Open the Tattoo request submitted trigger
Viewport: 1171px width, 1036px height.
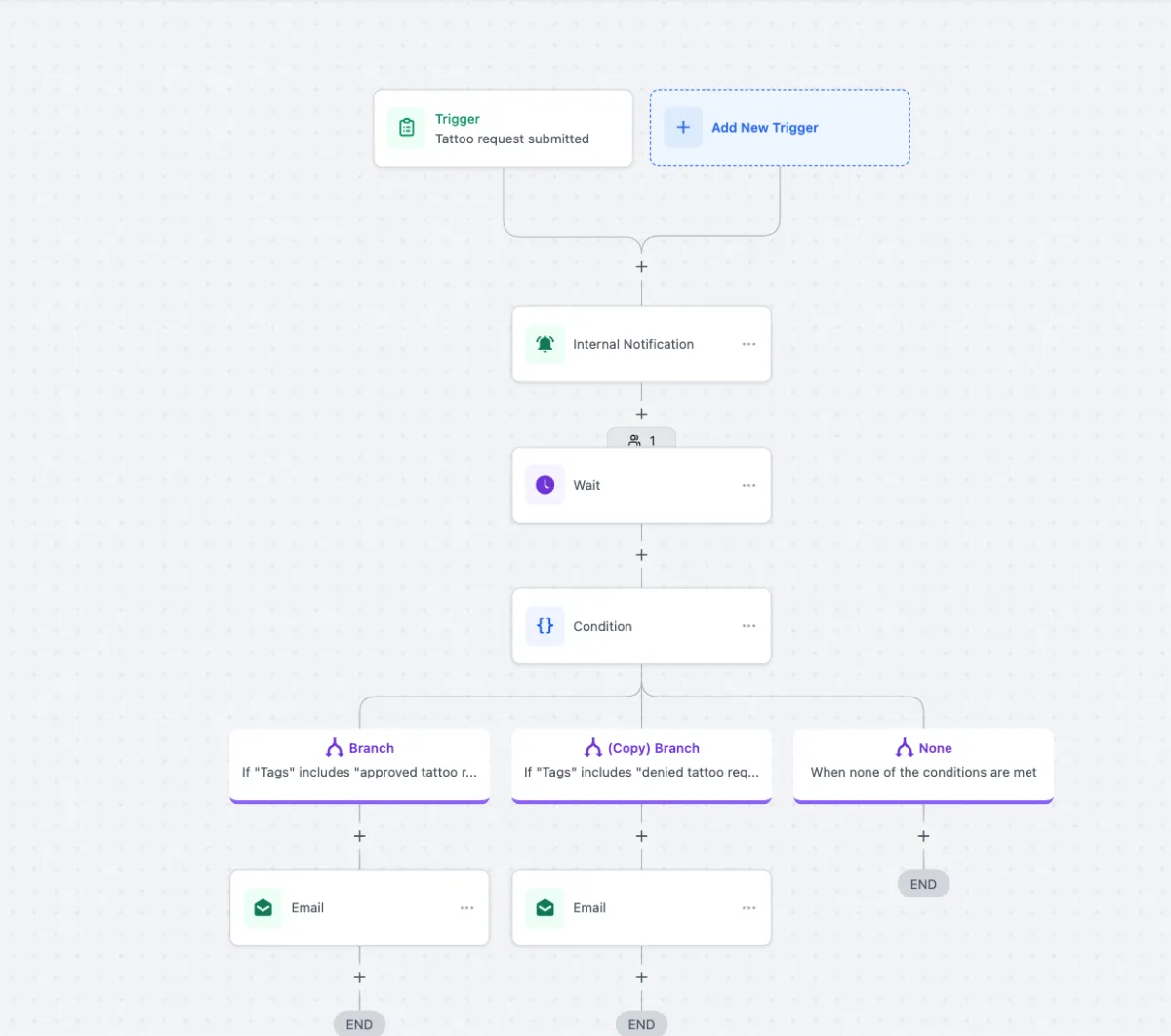504,128
